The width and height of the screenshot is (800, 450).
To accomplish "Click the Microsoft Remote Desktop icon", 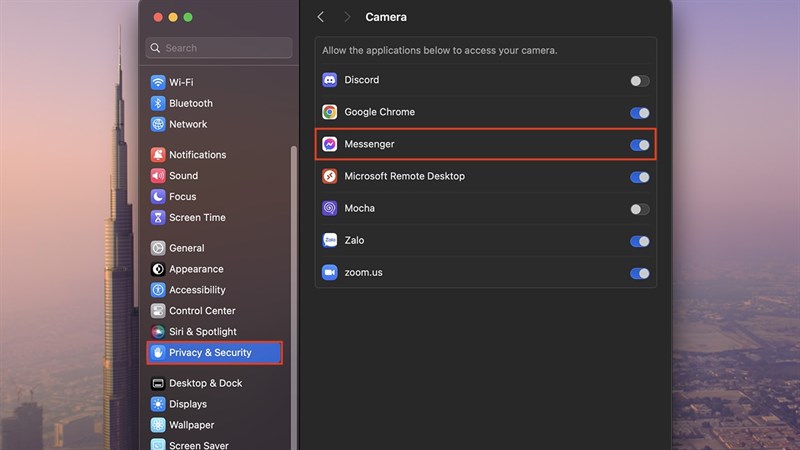I will [x=330, y=177].
